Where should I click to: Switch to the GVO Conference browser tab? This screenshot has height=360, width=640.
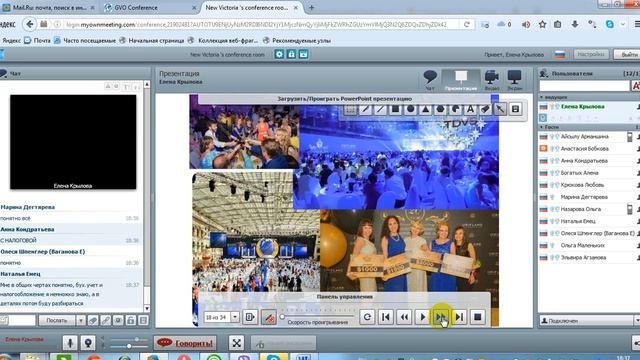[150, 7]
